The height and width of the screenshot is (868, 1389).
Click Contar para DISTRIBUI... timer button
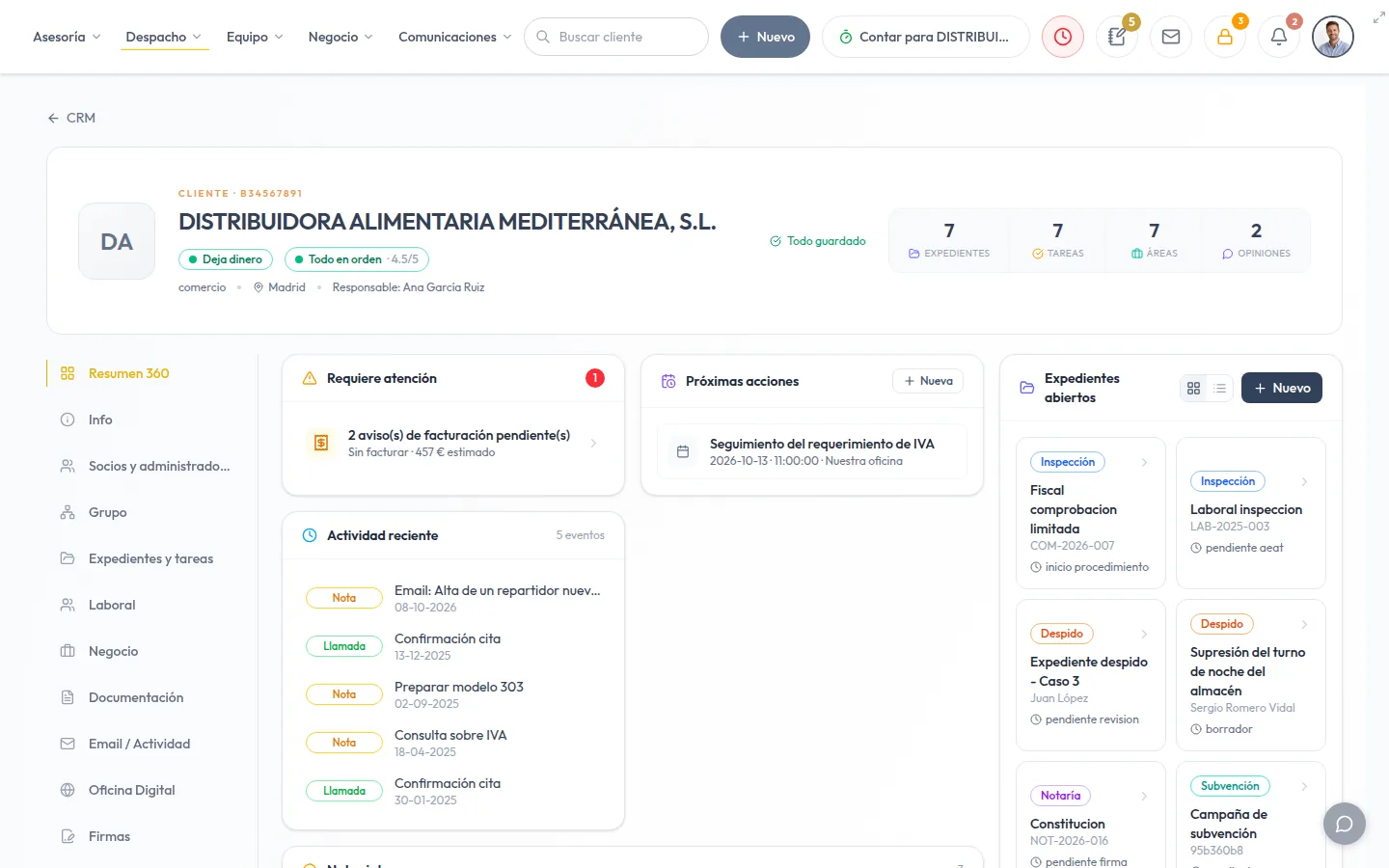925,37
